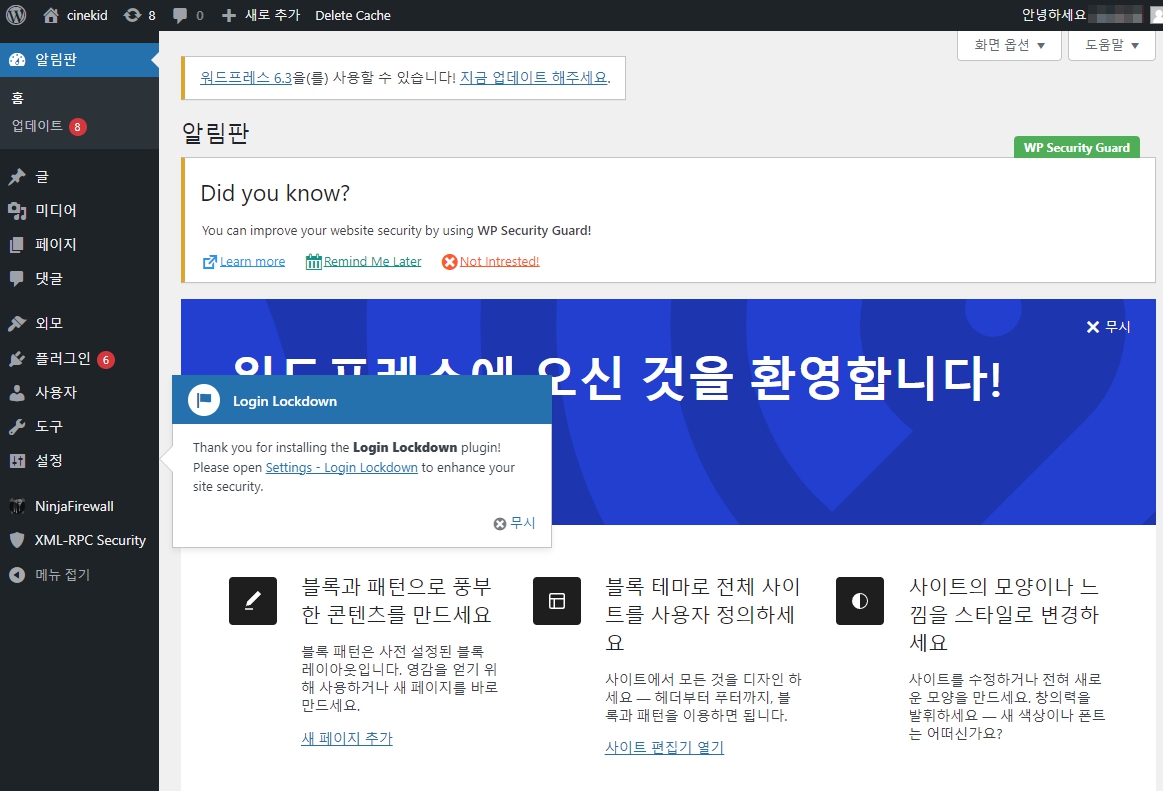The image size is (1163, 791).
Task: Open Settings - Login Lockdown link
Action: point(341,467)
